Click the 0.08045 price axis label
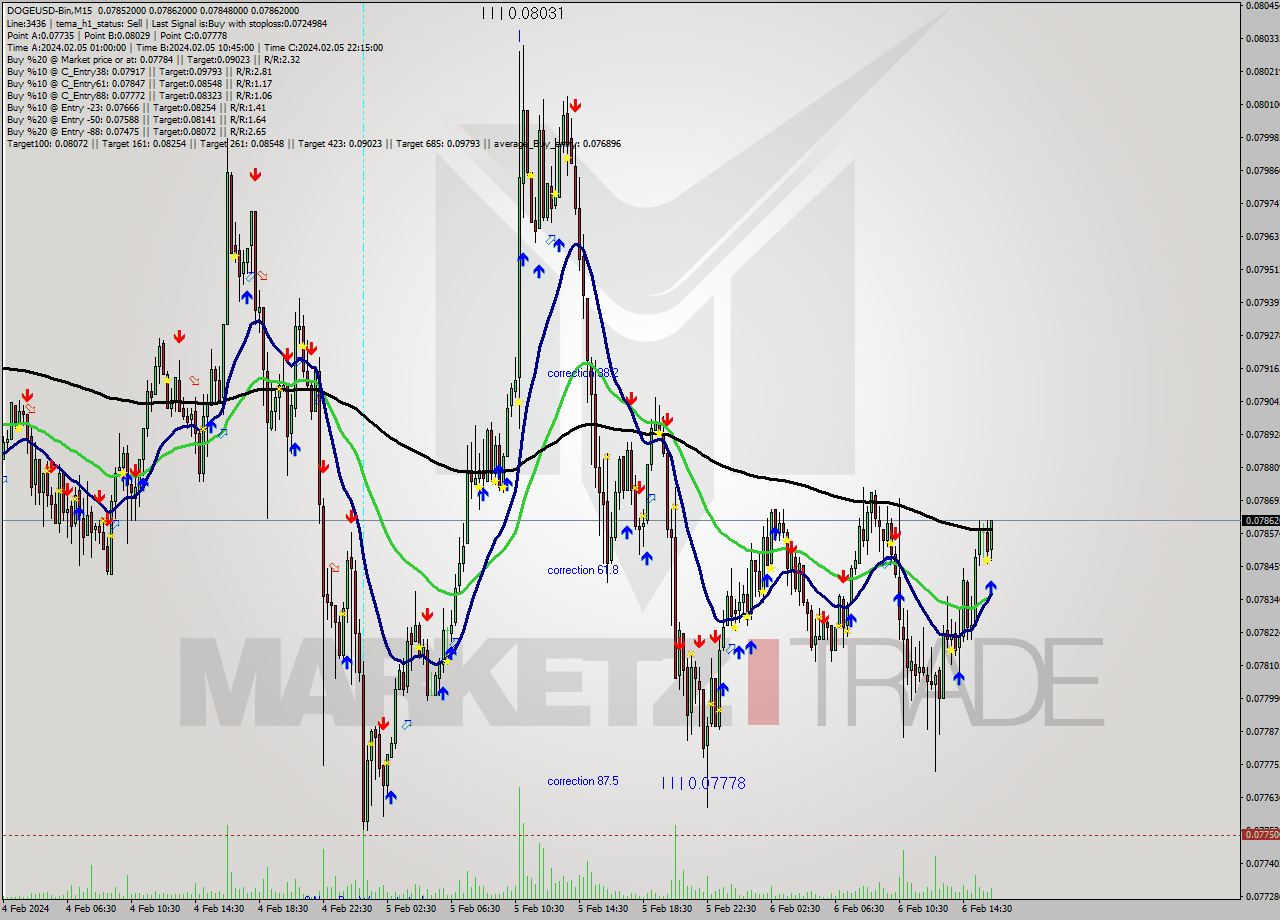The width and height of the screenshot is (1280, 920). pyautogui.click(x=1262, y=5)
